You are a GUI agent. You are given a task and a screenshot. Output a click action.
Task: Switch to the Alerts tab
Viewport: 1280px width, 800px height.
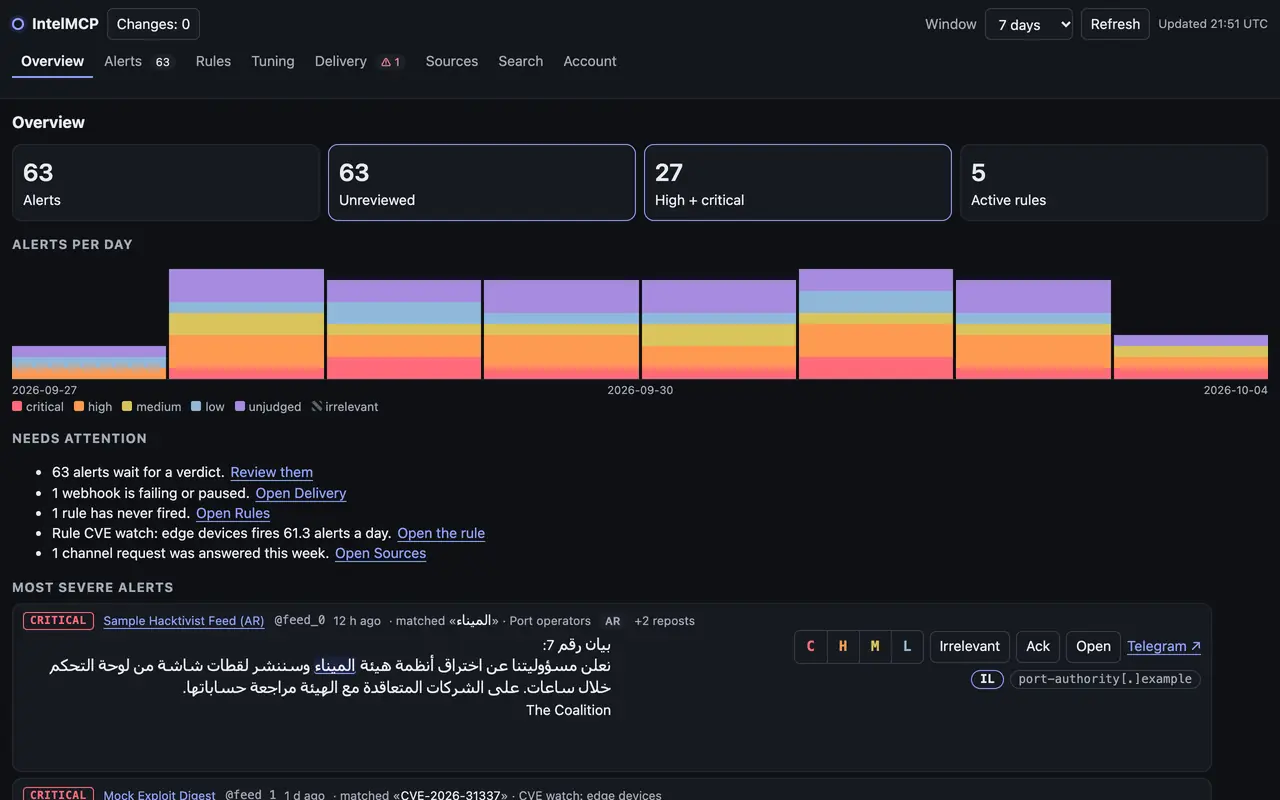click(138, 61)
